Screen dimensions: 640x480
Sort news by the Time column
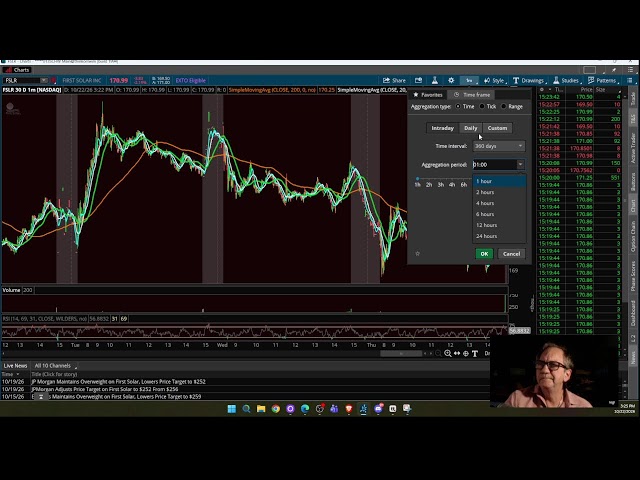pyautogui.click(x=10, y=374)
